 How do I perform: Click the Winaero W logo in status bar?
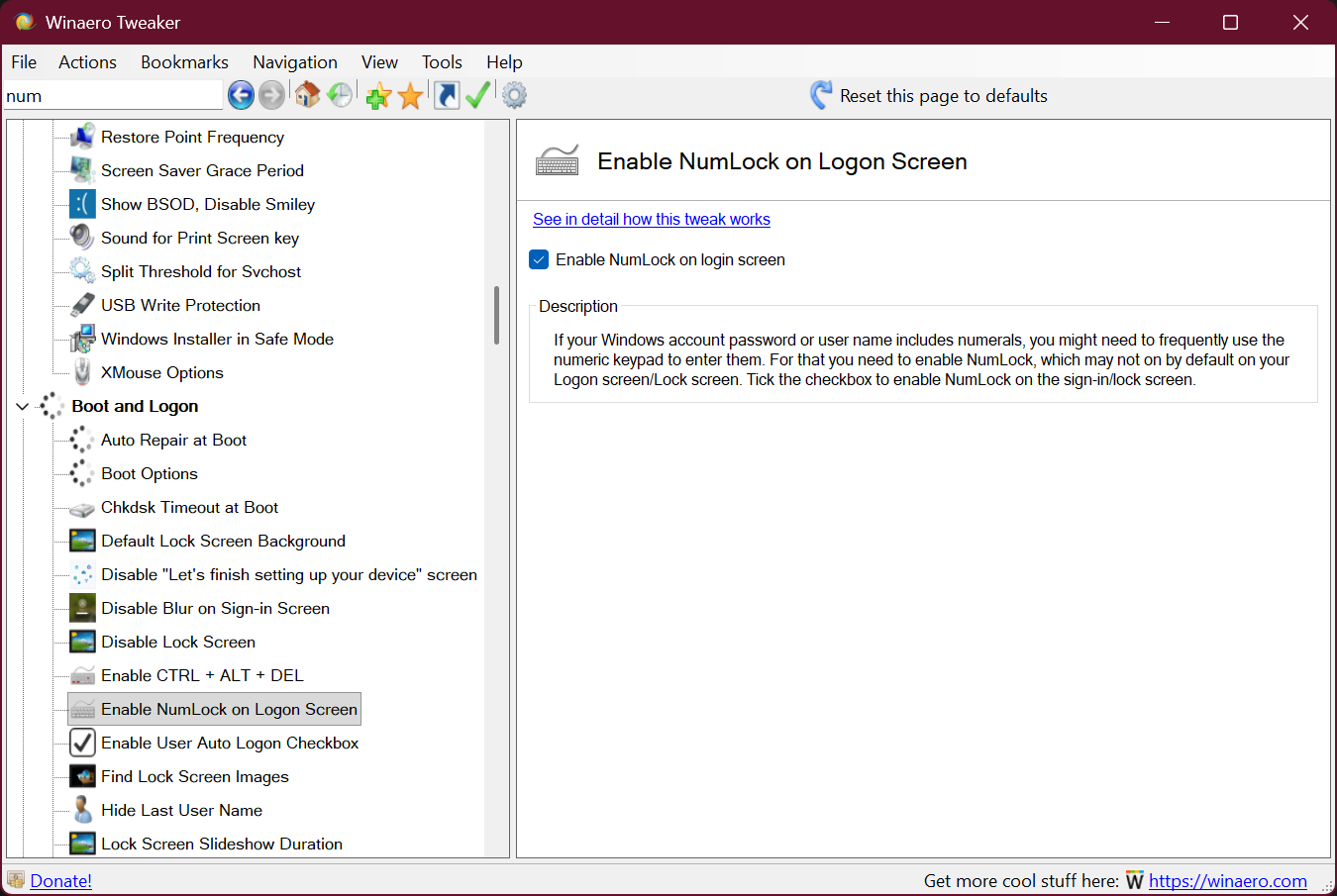click(x=1135, y=881)
